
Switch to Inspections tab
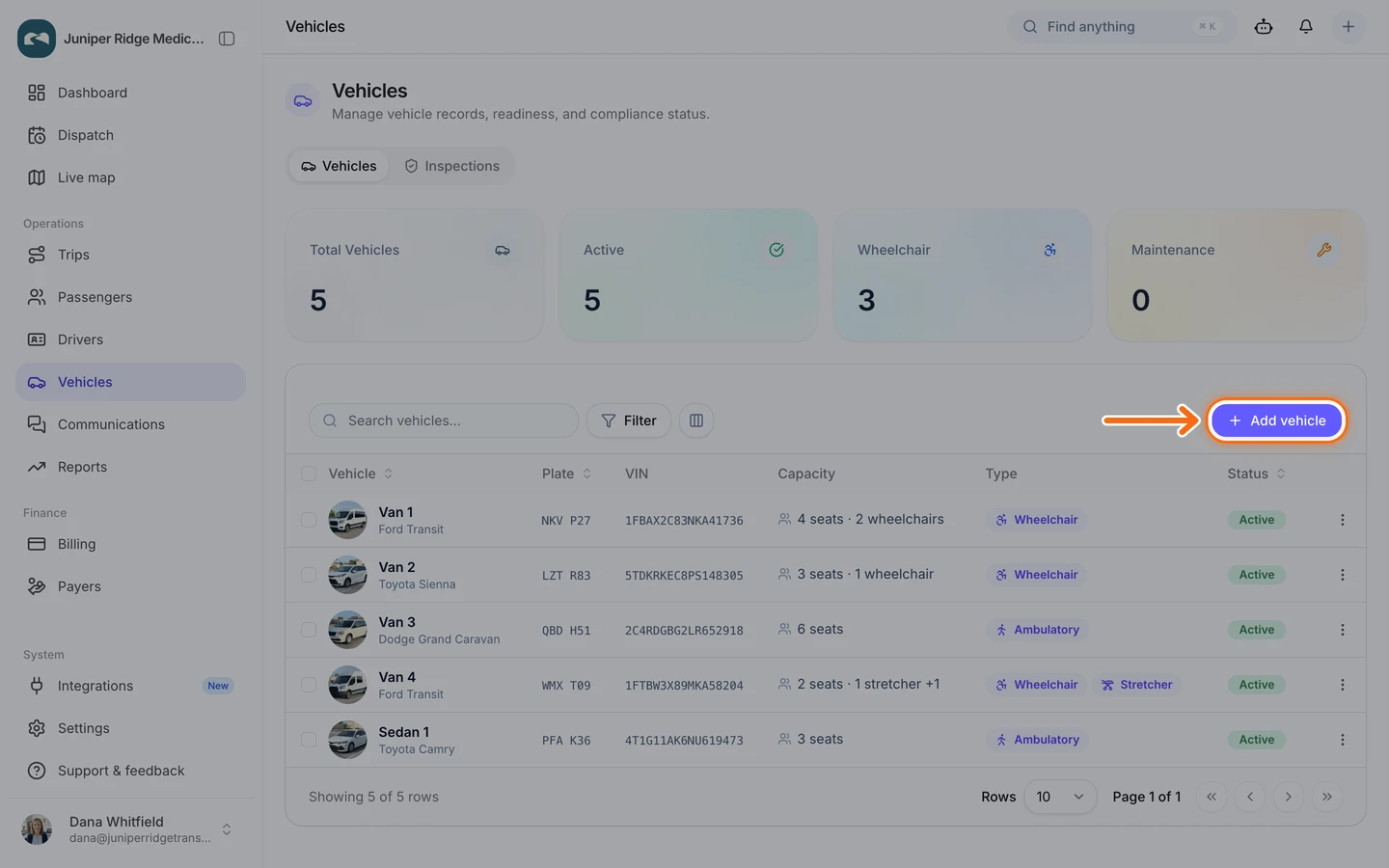tap(451, 166)
